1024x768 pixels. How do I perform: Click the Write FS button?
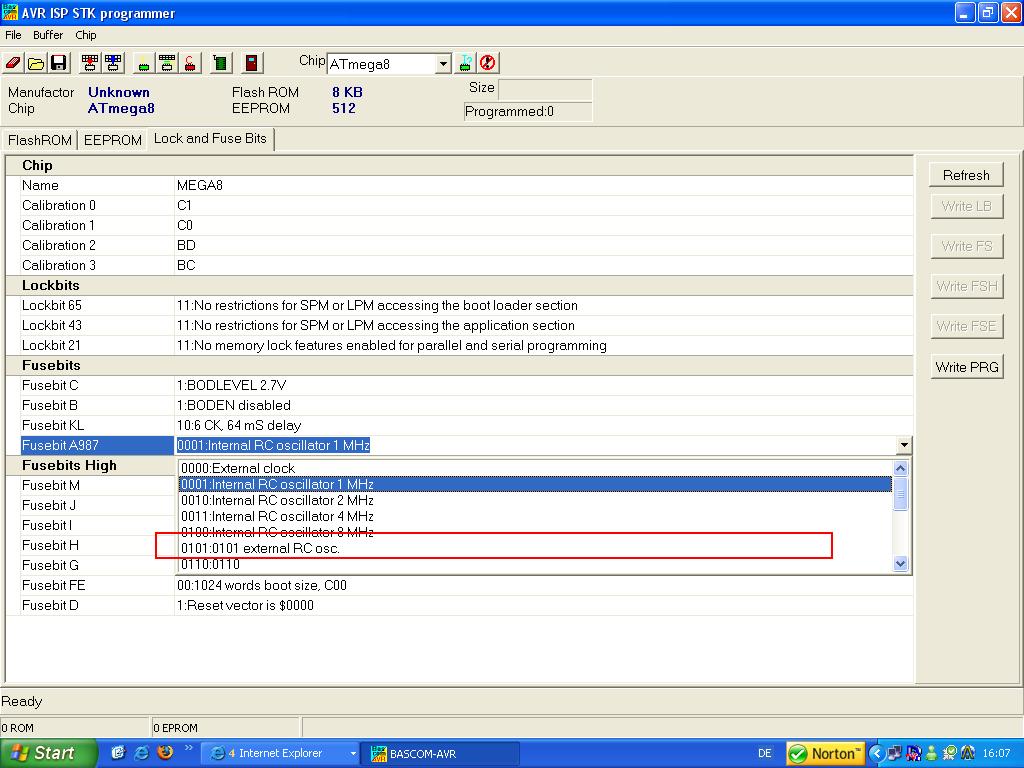966,246
